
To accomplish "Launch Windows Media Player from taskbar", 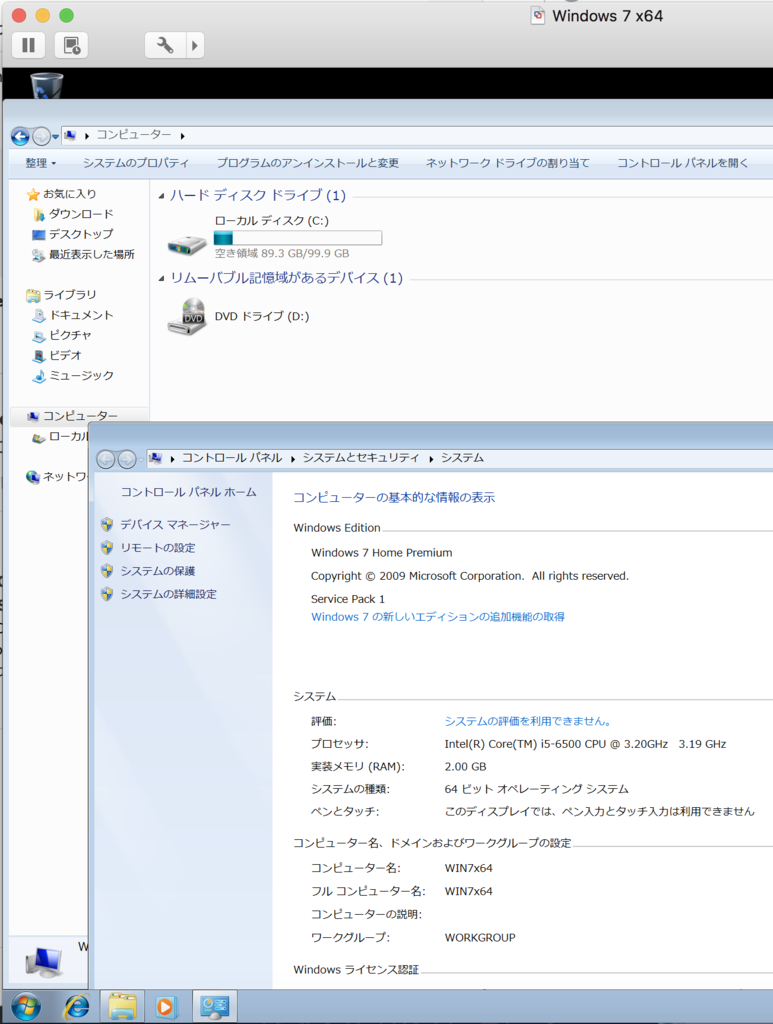I will (x=166, y=1006).
